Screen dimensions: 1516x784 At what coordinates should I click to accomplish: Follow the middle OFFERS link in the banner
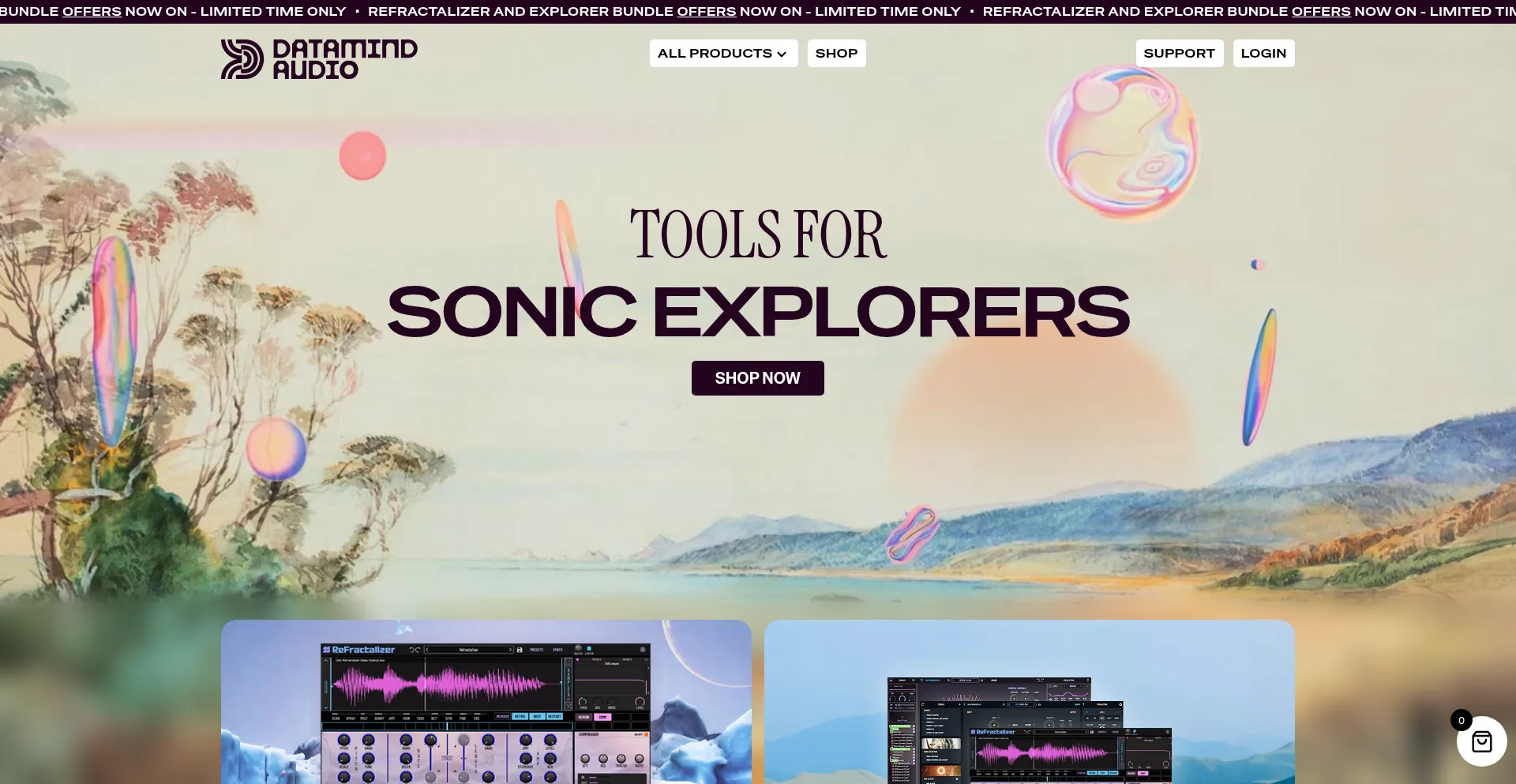[707, 11]
